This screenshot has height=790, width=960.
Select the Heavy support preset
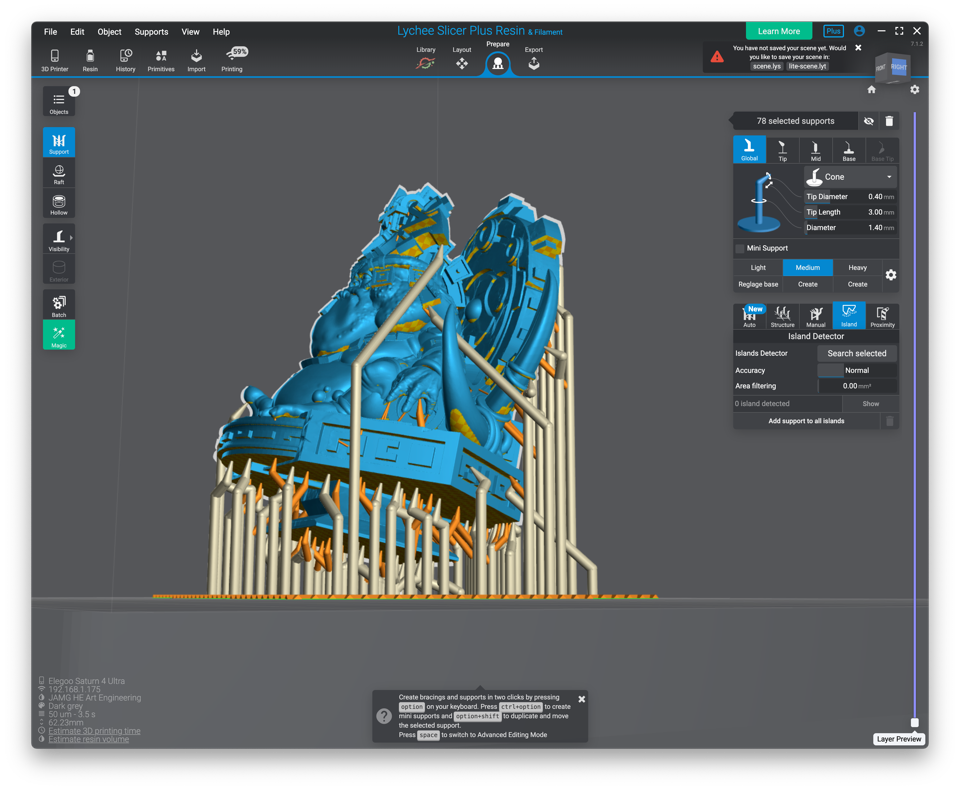pos(857,268)
